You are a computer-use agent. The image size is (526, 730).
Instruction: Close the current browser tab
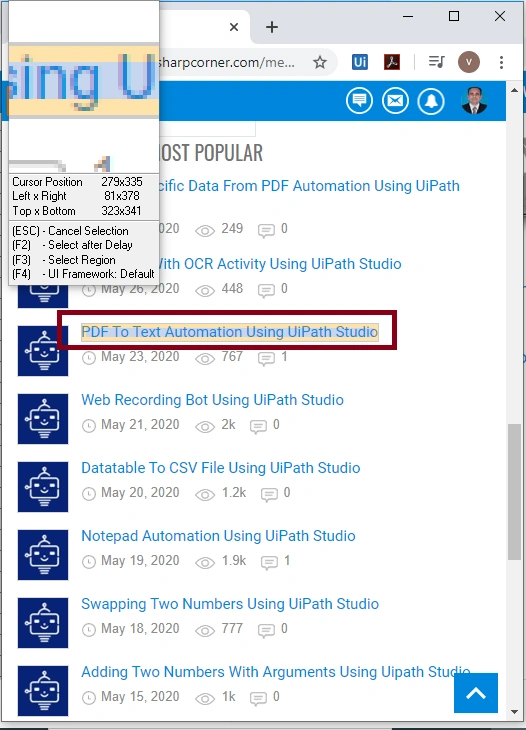coord(234,27)
